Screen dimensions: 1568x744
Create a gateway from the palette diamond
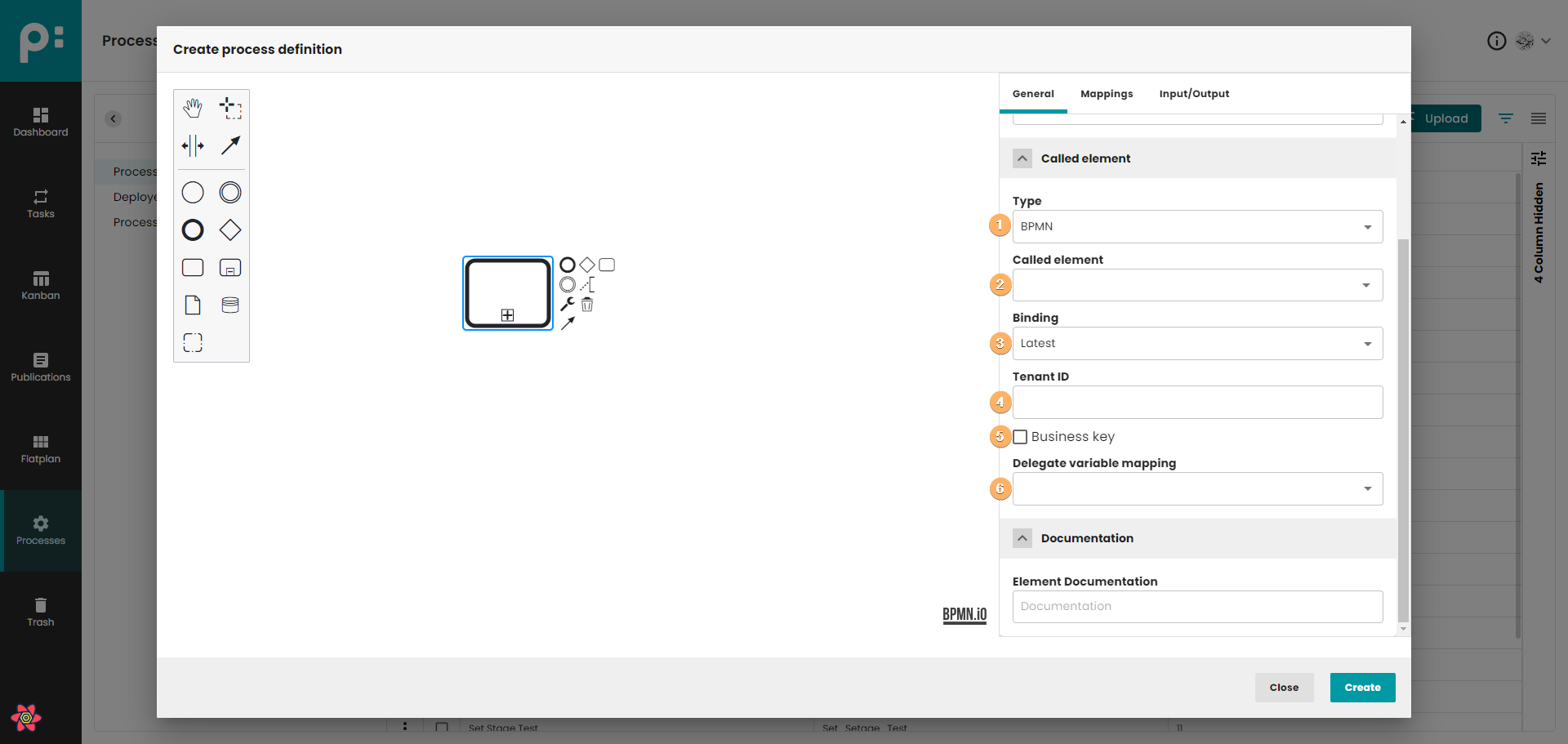click(x=230, y=230)
